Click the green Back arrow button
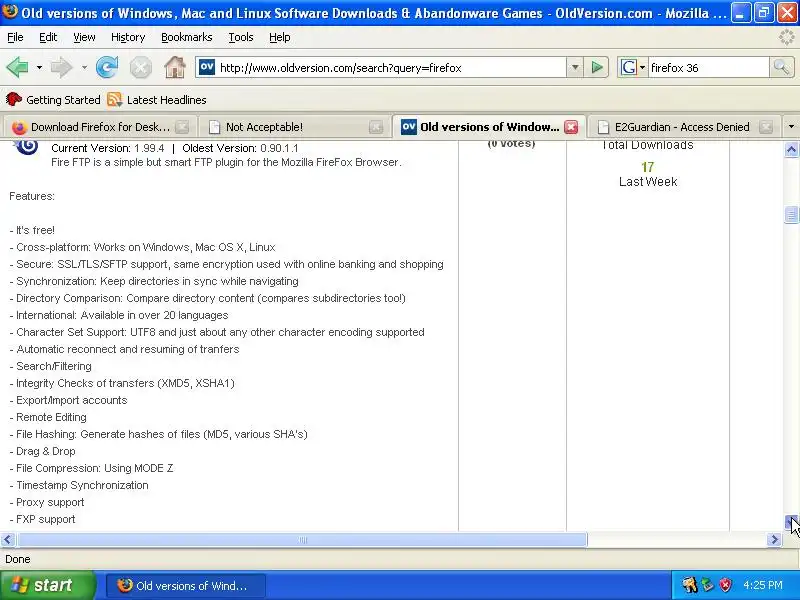800x600 pixels. pos(17,67)
